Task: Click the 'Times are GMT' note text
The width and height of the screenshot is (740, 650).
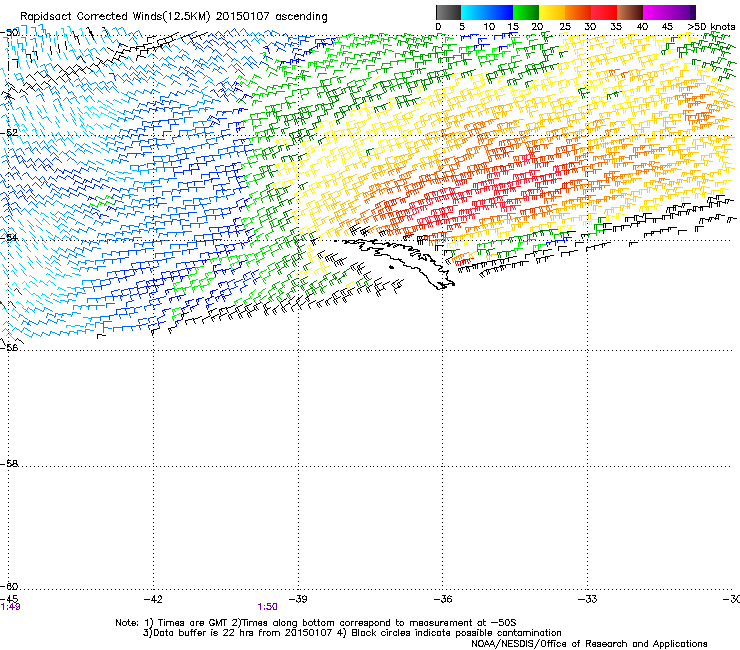Action: tap(193, 623)
